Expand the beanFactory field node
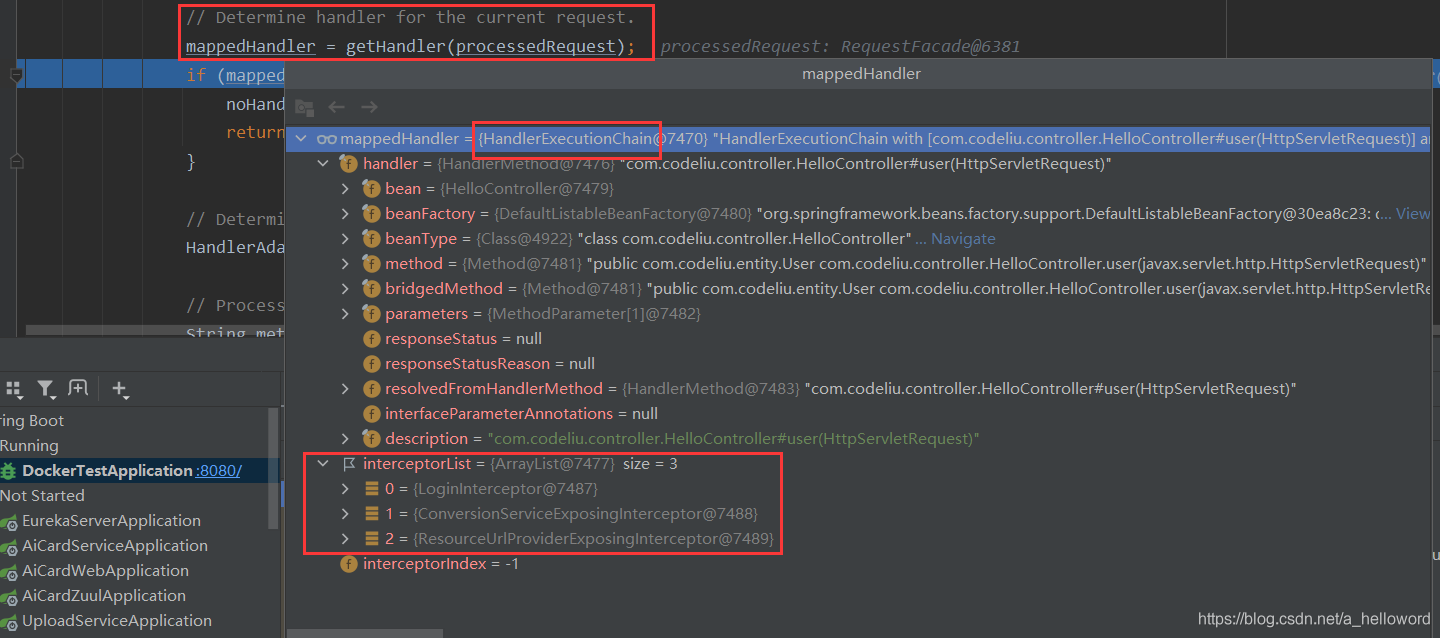1440x638 pixels. pyautogui.click(x=345, y=214)
